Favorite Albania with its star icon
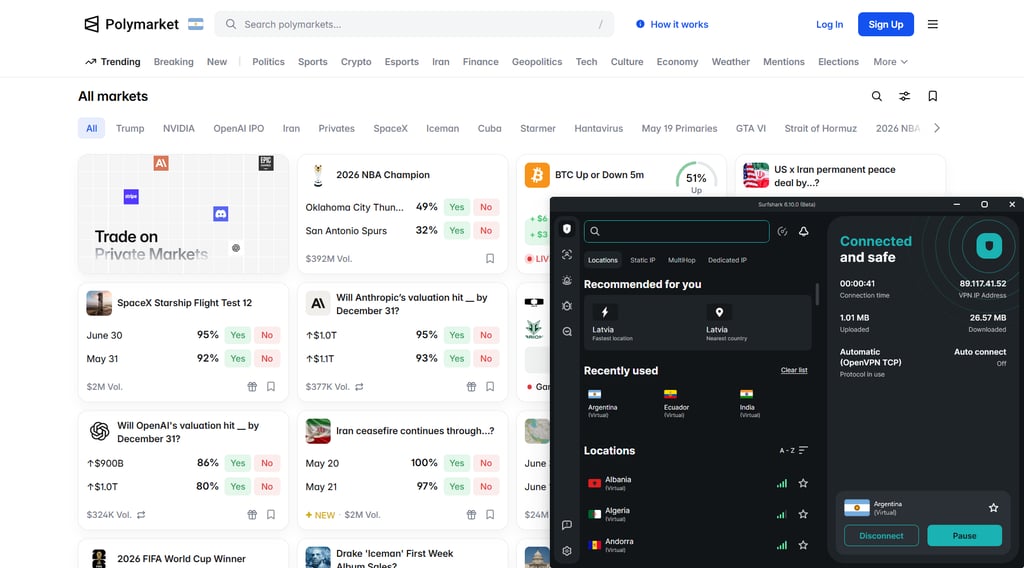Viewport: 1024px width, 568px height. coord(803,483)
